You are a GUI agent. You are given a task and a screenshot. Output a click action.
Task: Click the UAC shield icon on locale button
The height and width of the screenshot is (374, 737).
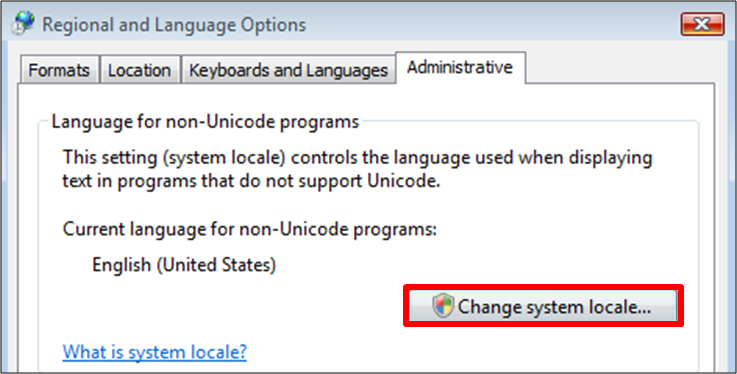click(x=443, y=306)
